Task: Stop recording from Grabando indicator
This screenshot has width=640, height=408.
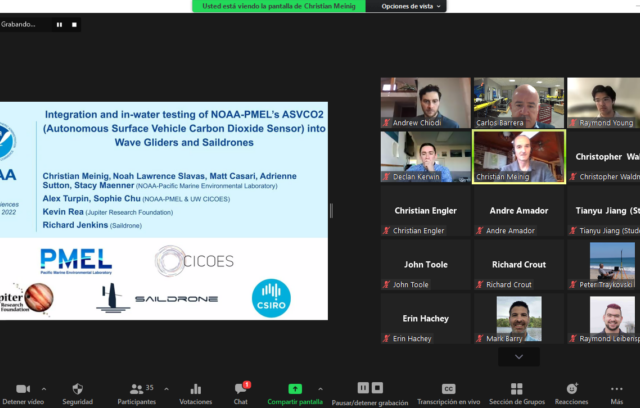Action: click(74, 24)
